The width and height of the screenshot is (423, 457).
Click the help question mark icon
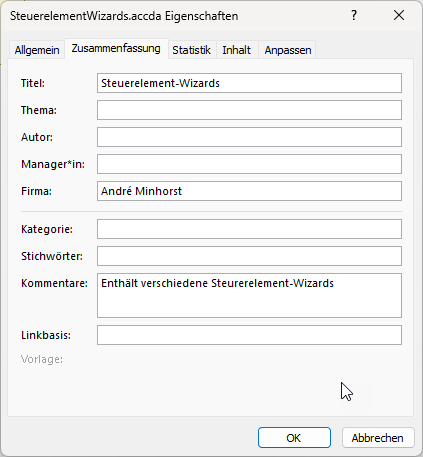(x=354, y=15)
